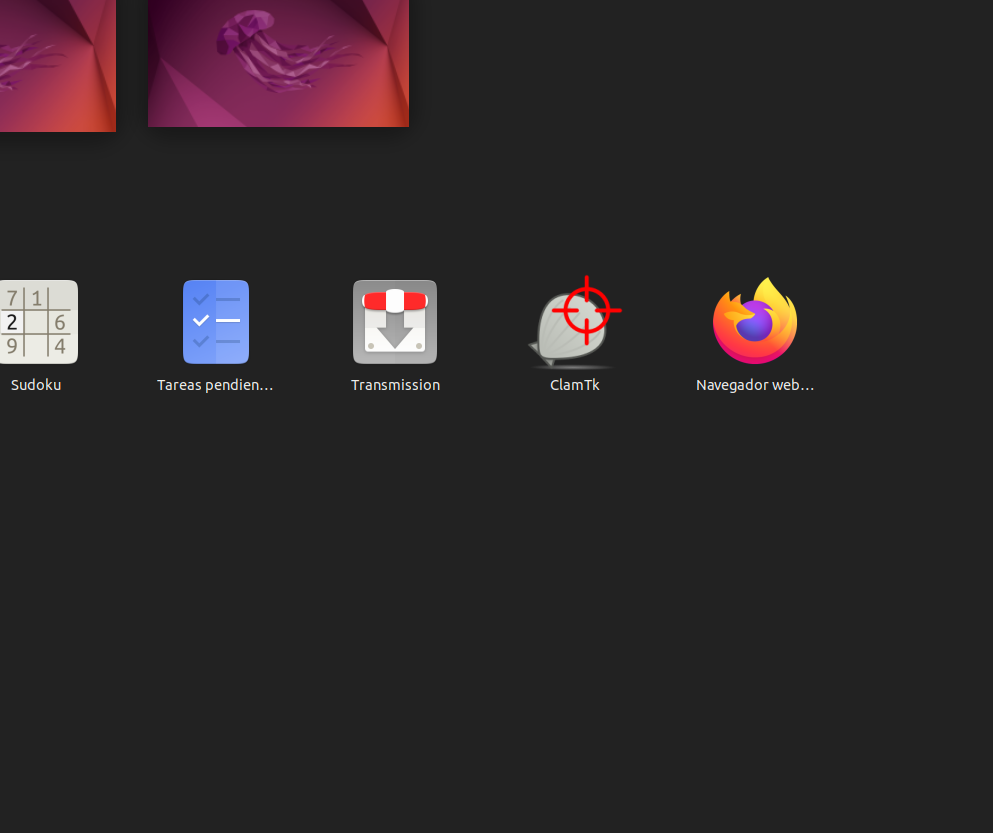Open the Transmission torrent client icon
This screenshot has width=993, height=833.
point(395,322)
